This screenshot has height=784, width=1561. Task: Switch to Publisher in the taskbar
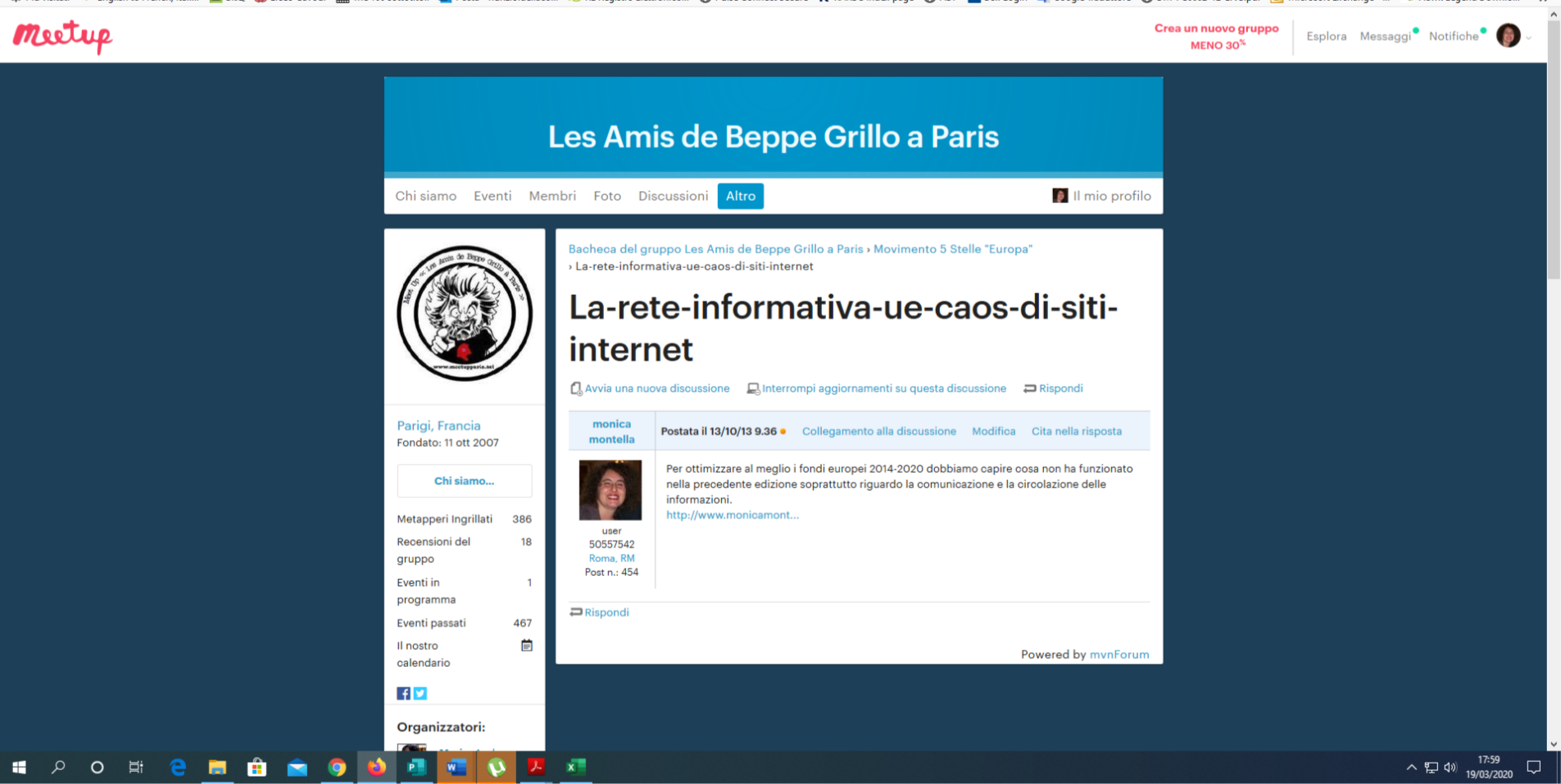point(416,767)
